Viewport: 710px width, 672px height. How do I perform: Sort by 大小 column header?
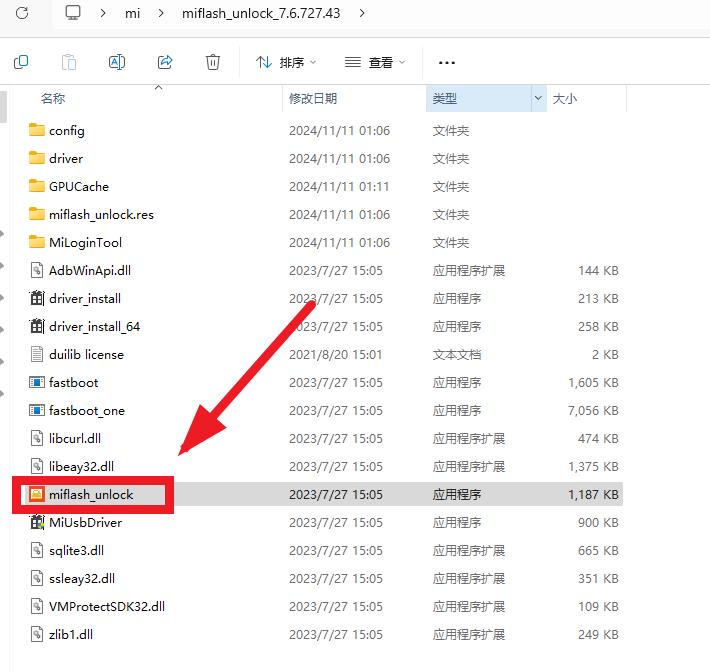pos(565,98)
